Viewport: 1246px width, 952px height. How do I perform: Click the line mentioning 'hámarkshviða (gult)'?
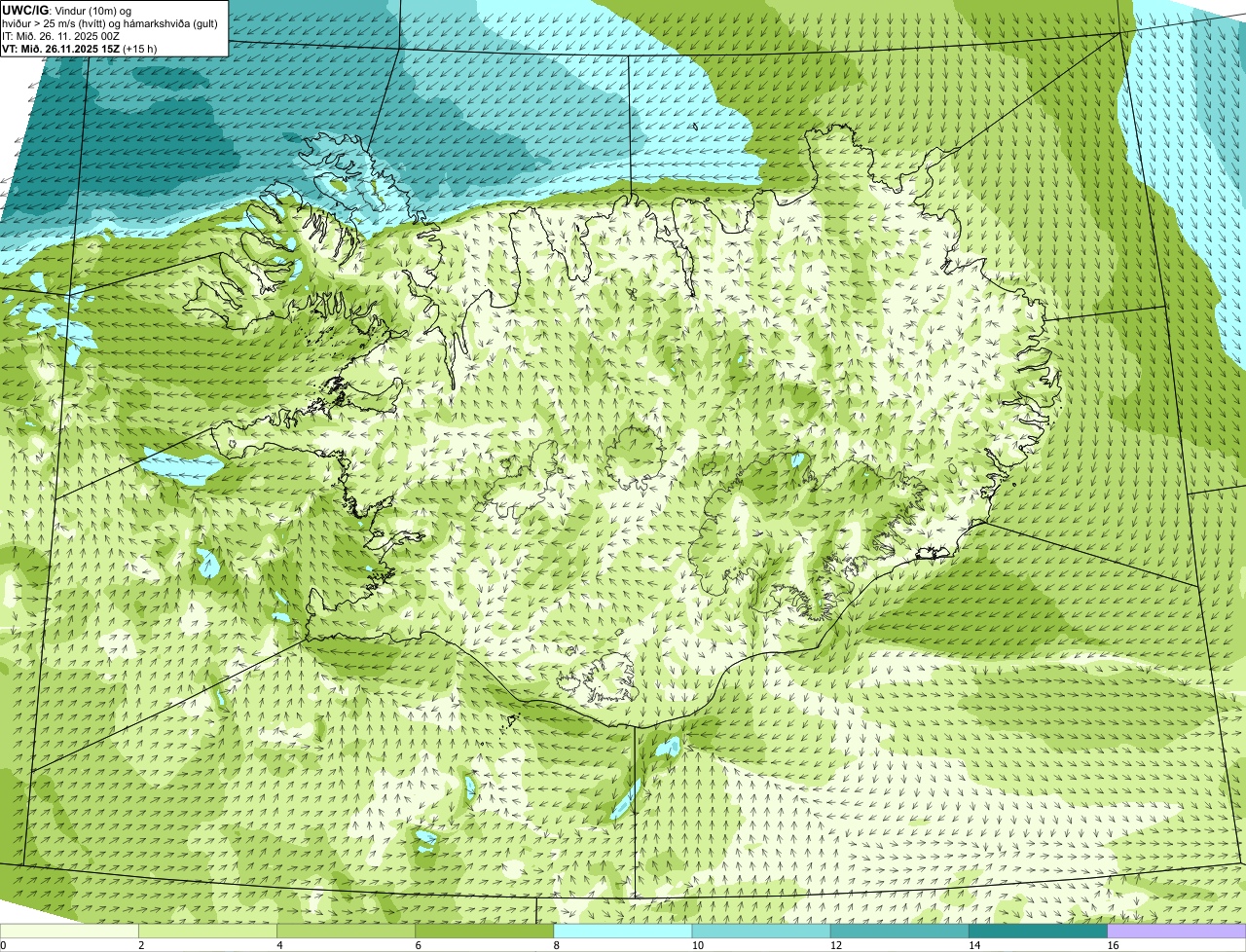(110, 23)
